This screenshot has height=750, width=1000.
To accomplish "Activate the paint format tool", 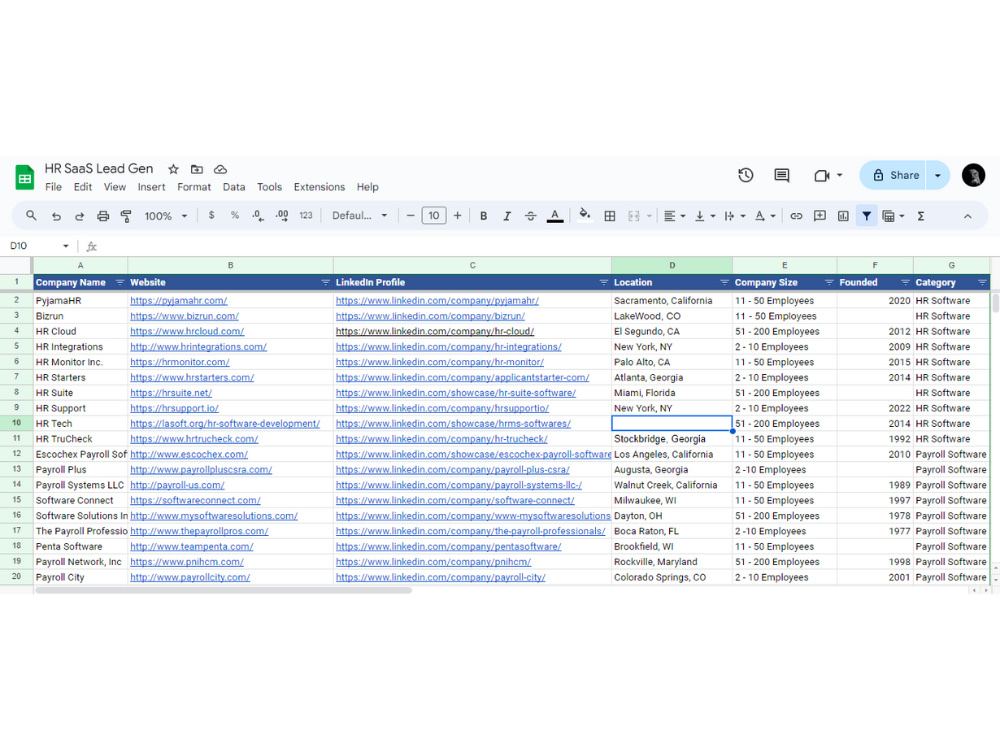I will click(126, 216).
